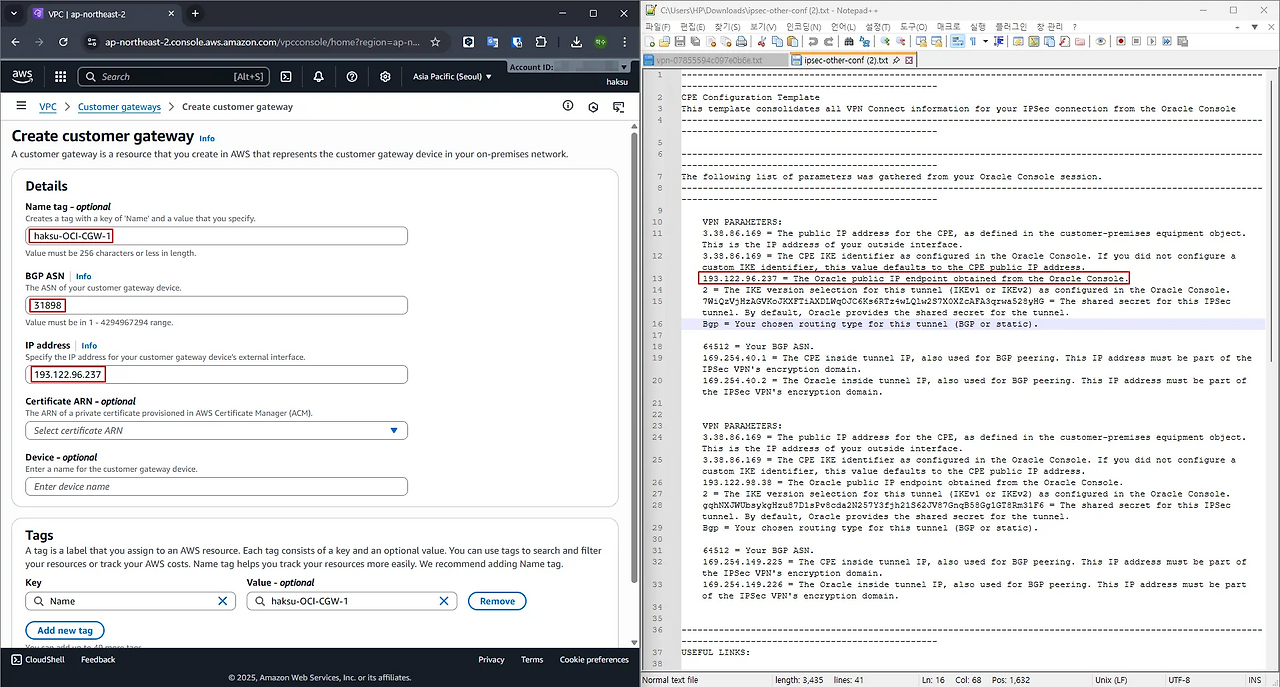
Task: Toggle word wrap in Notepad++ toolbar
Action: tap(959, 41)
